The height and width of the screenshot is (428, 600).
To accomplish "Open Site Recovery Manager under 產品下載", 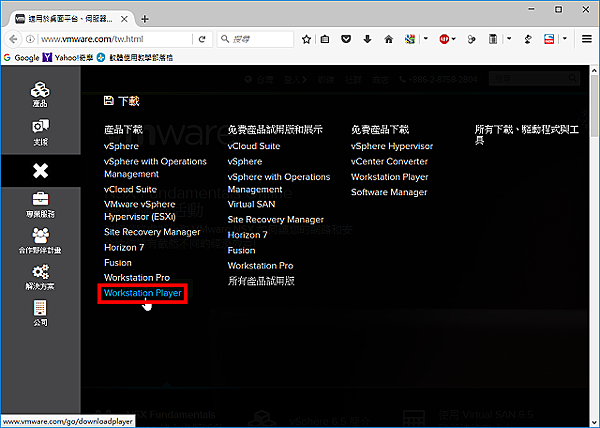I will 152,232.
